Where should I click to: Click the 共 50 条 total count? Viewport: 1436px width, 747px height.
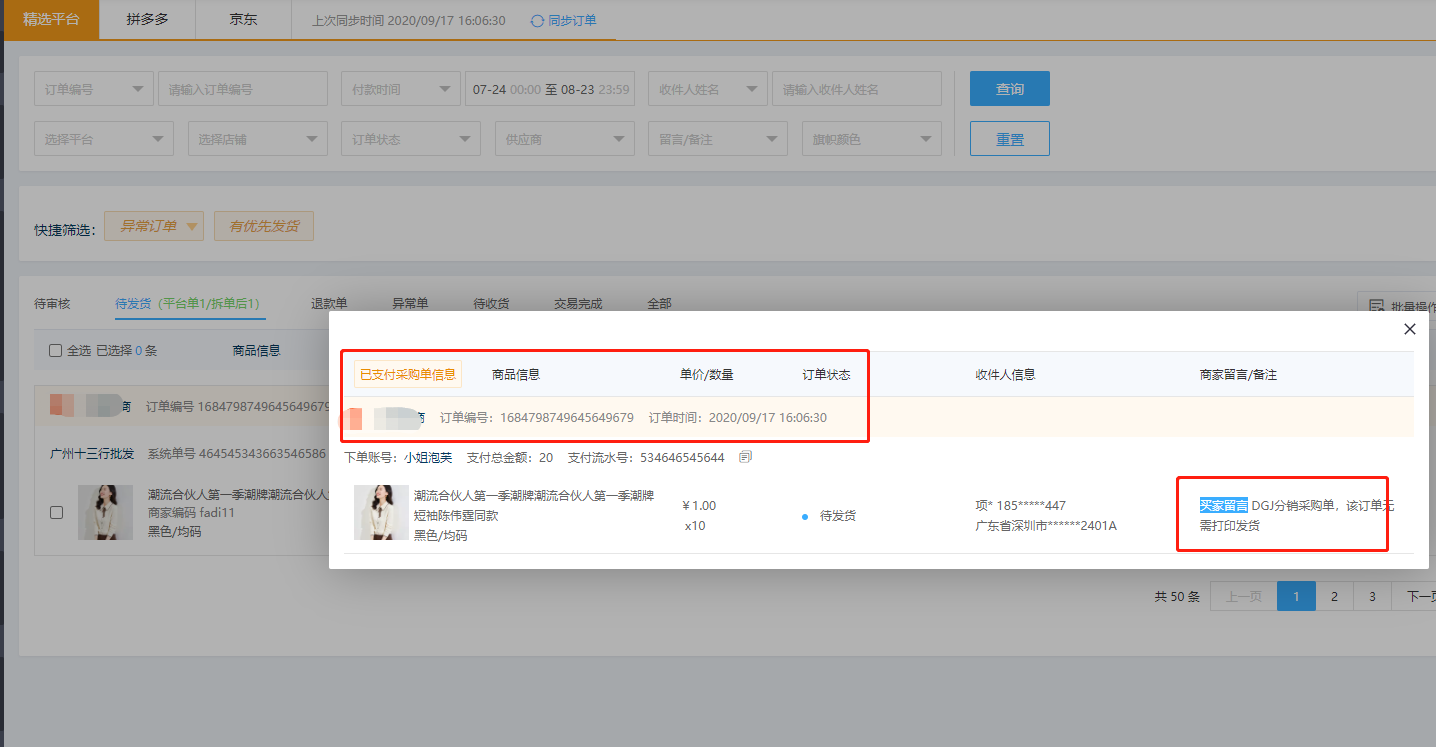[x=1177, y=597]
